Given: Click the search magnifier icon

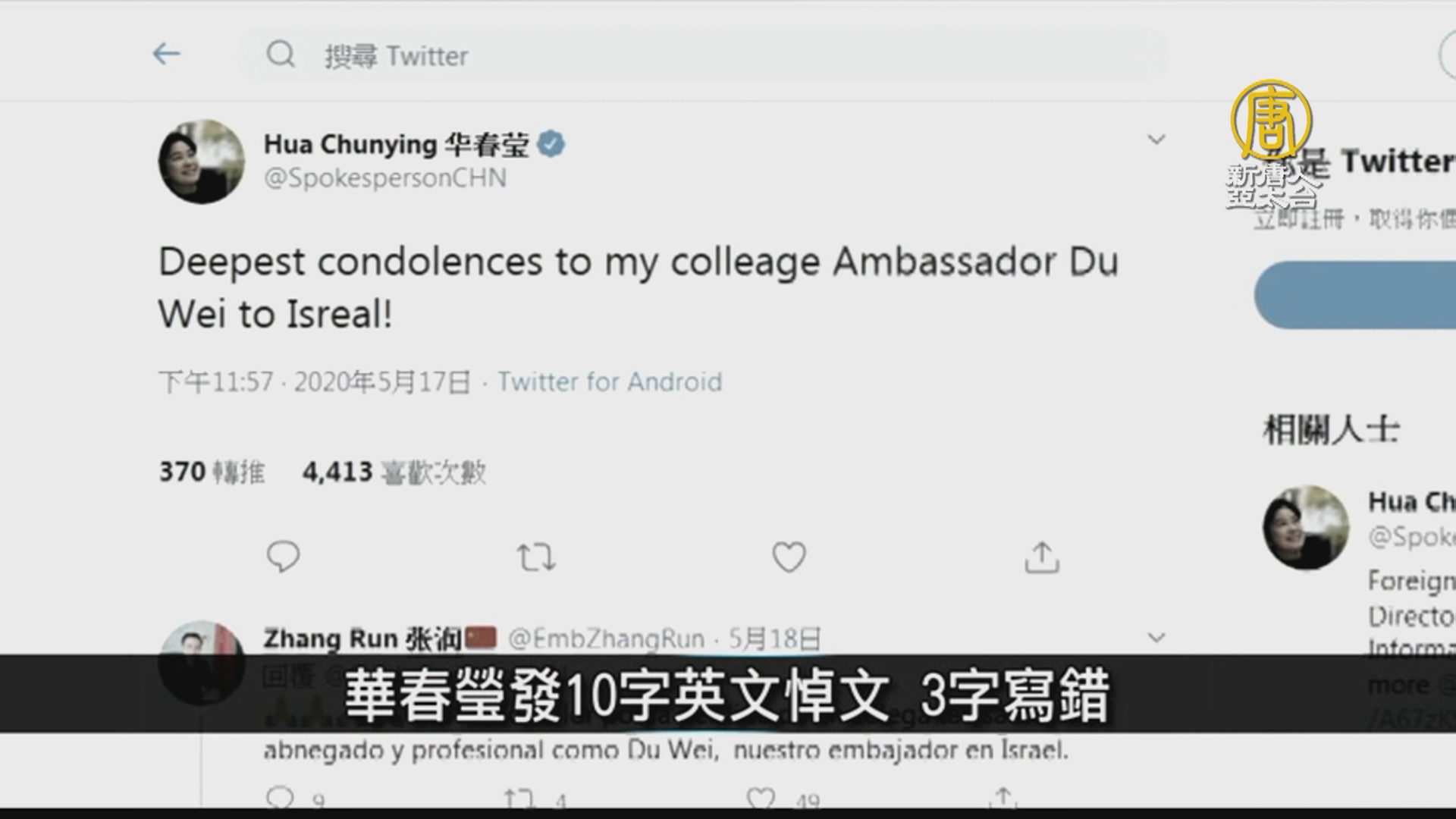Looking at the screenshot, I should point(281,55).
